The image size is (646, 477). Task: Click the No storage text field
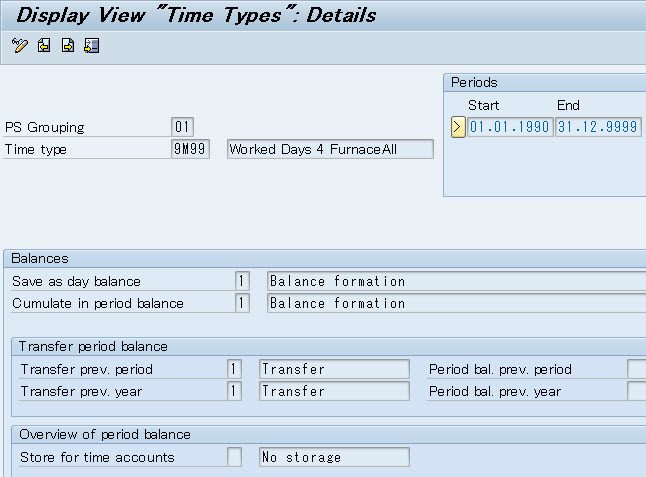tap(333, 457)
